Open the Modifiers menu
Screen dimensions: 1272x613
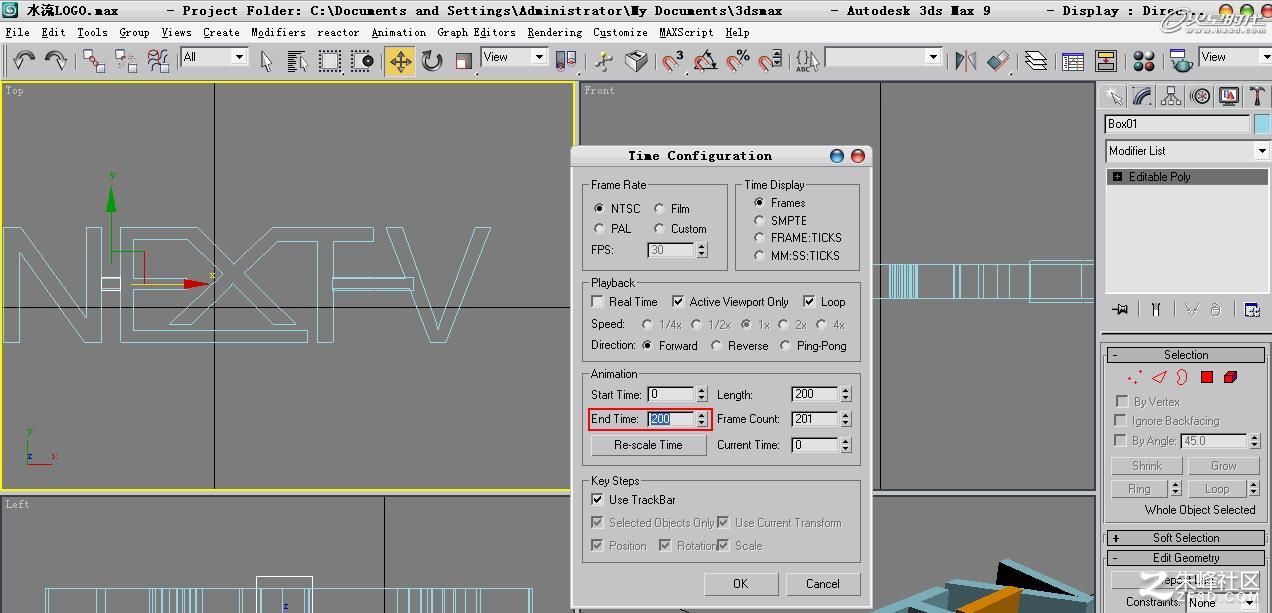point(278,32)
